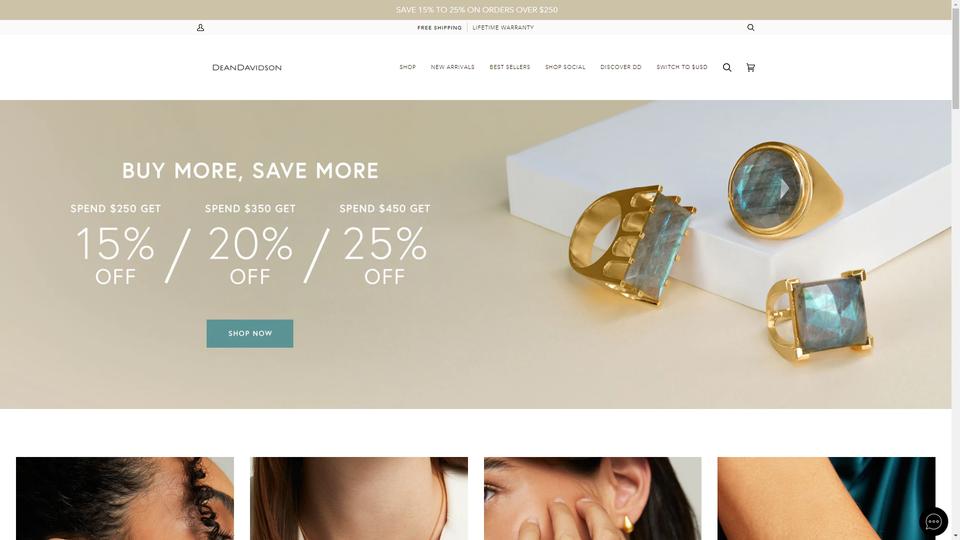Click the page vertical scrollbar
The height and width of the screenshot is (540, 960).
956,270
